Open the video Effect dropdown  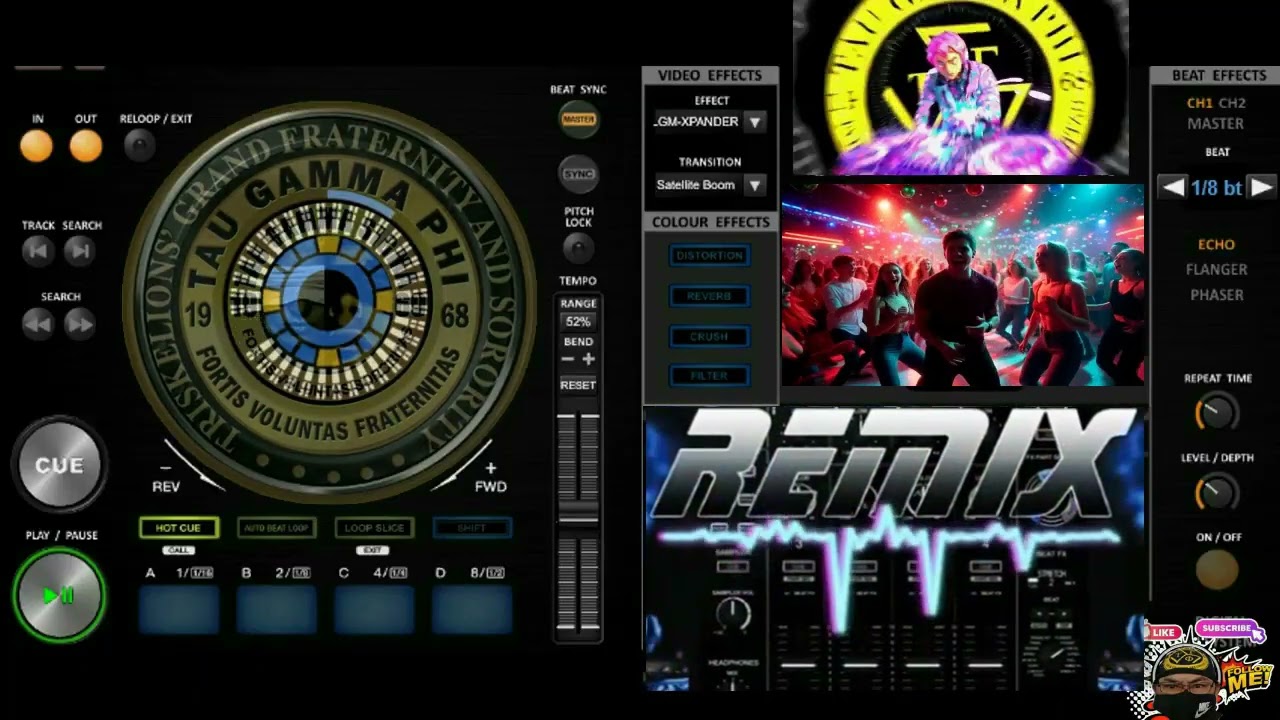(x=755, y=122)
